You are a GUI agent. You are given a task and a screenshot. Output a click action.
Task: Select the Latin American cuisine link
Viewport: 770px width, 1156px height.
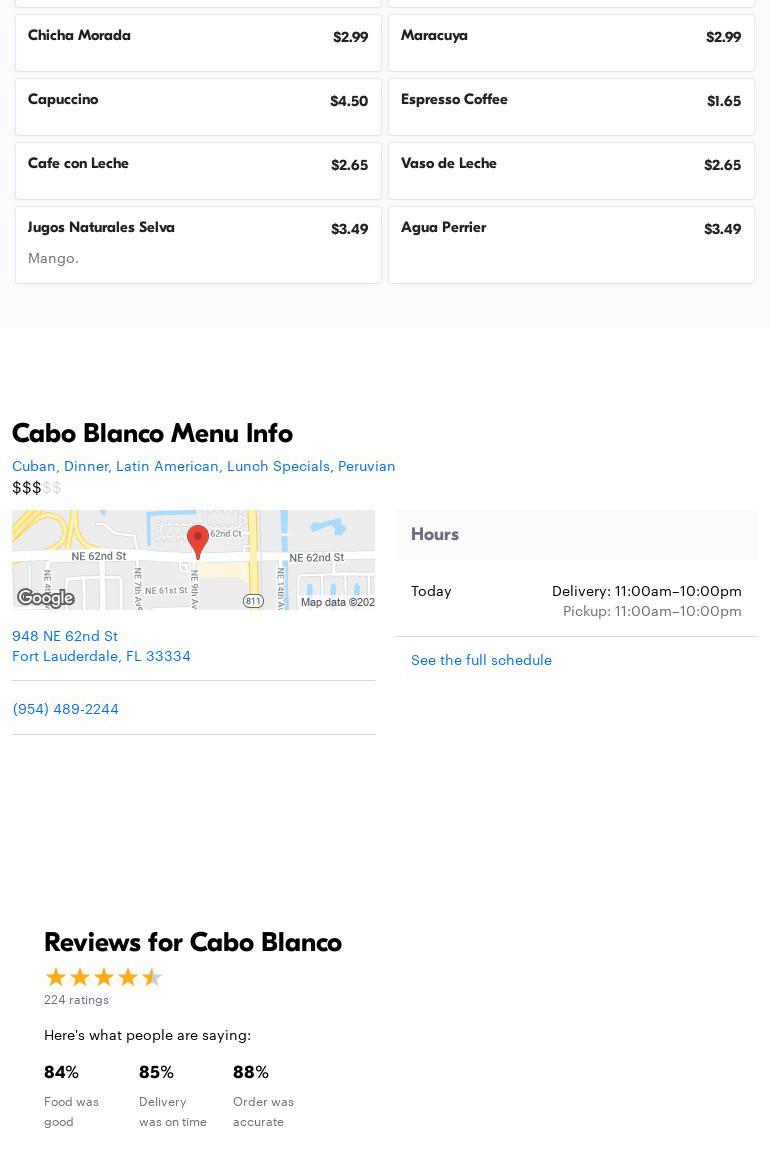167,466
